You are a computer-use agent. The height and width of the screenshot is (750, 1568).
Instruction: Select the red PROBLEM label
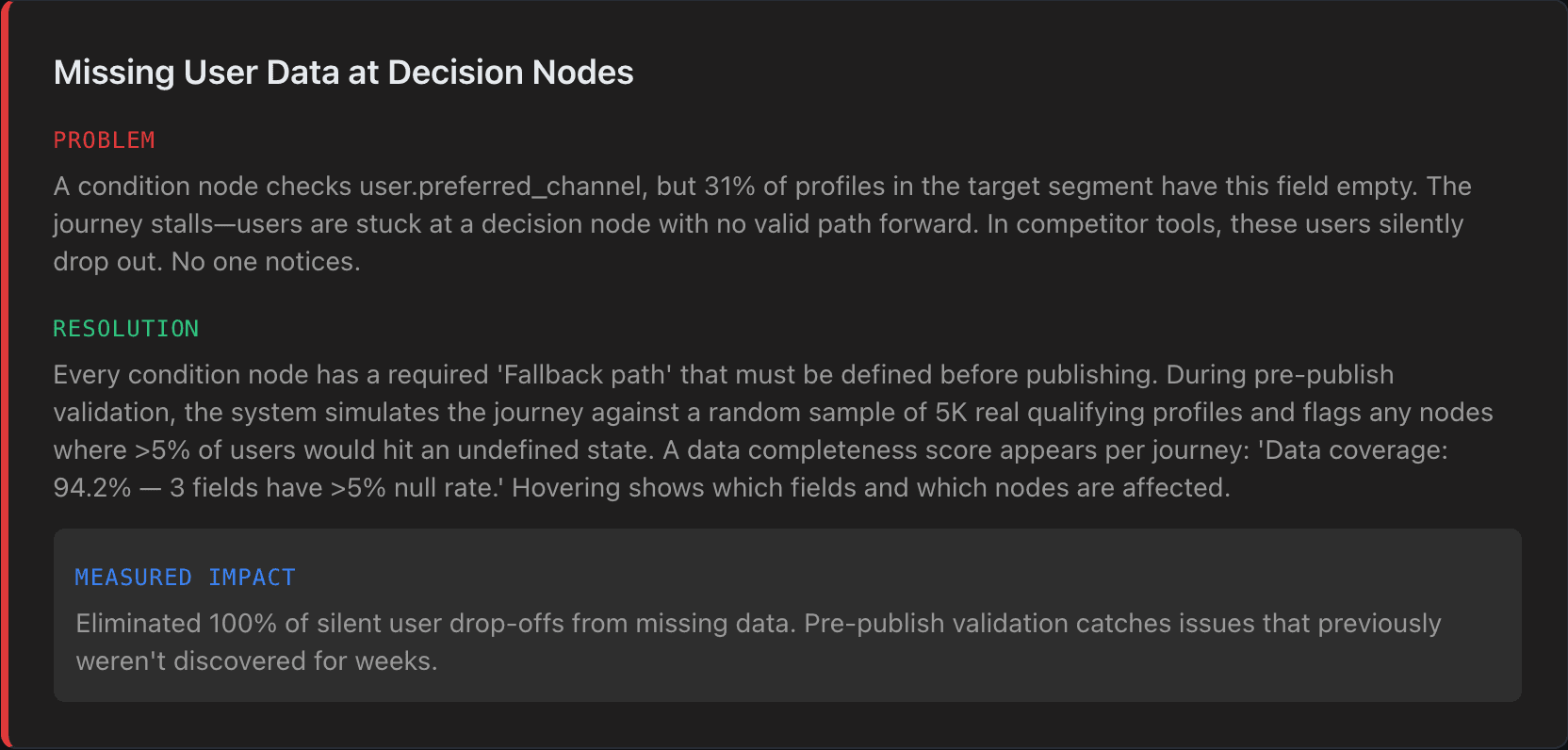tap(104, 140)
